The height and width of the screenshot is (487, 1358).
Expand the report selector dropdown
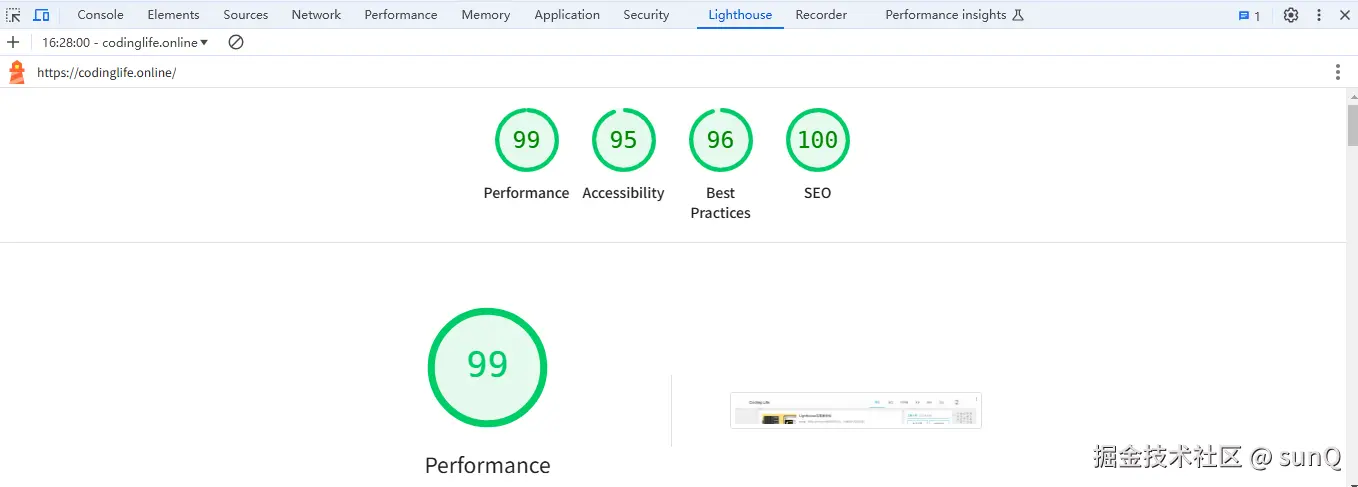click(x=125, y=42)
